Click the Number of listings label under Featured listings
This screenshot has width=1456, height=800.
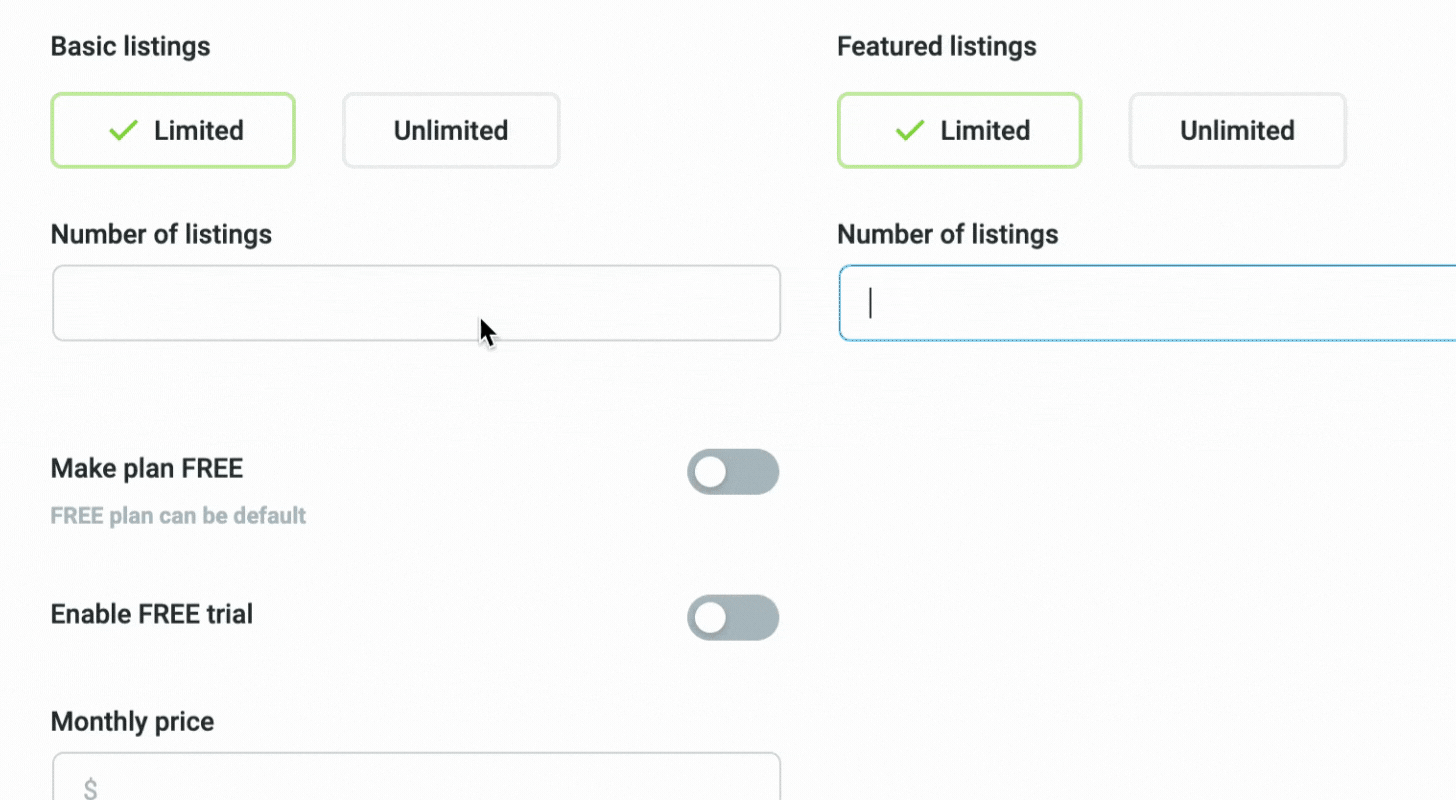pos(947,234)
